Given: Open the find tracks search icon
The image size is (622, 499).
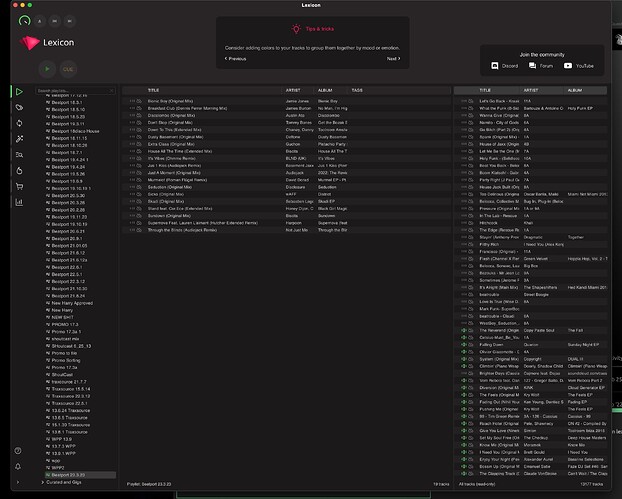Looking at the screenshot, I should [x=18, y=155].
